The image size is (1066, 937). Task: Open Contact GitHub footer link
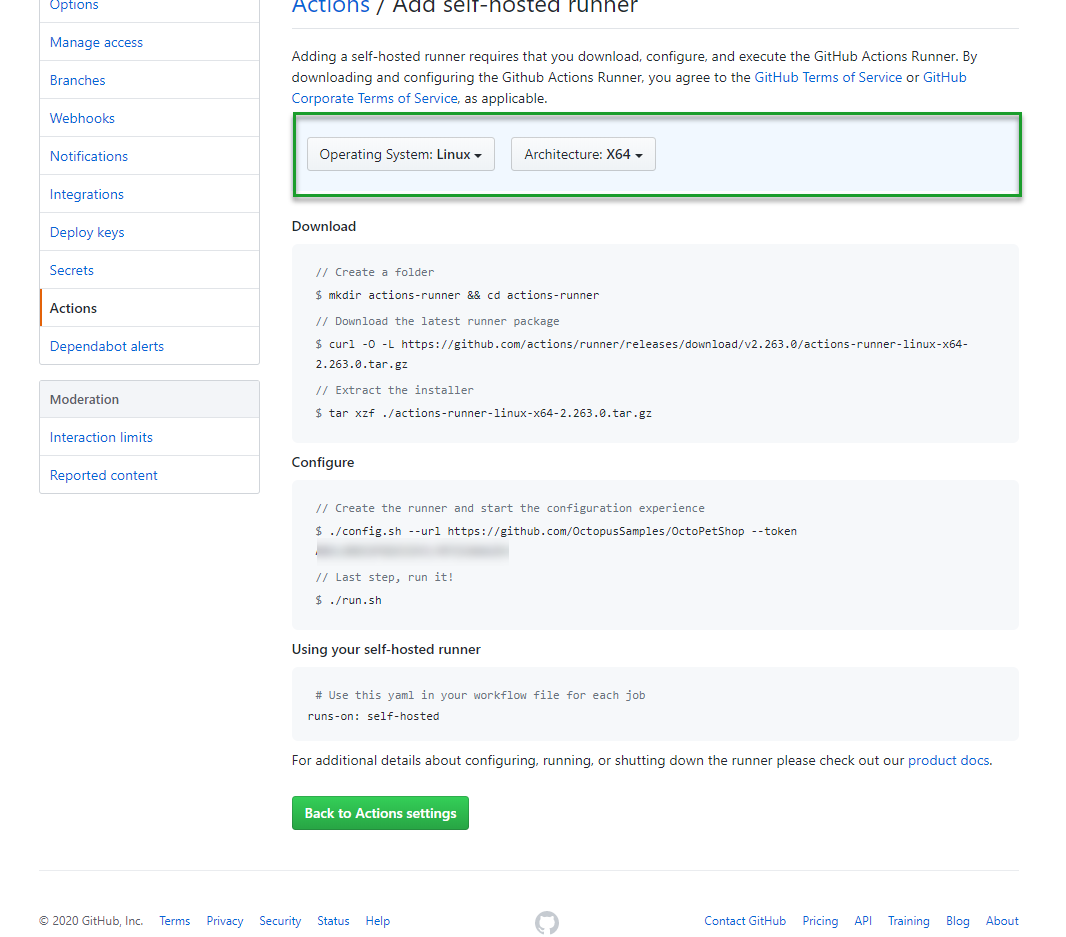(x=745, y=921)
